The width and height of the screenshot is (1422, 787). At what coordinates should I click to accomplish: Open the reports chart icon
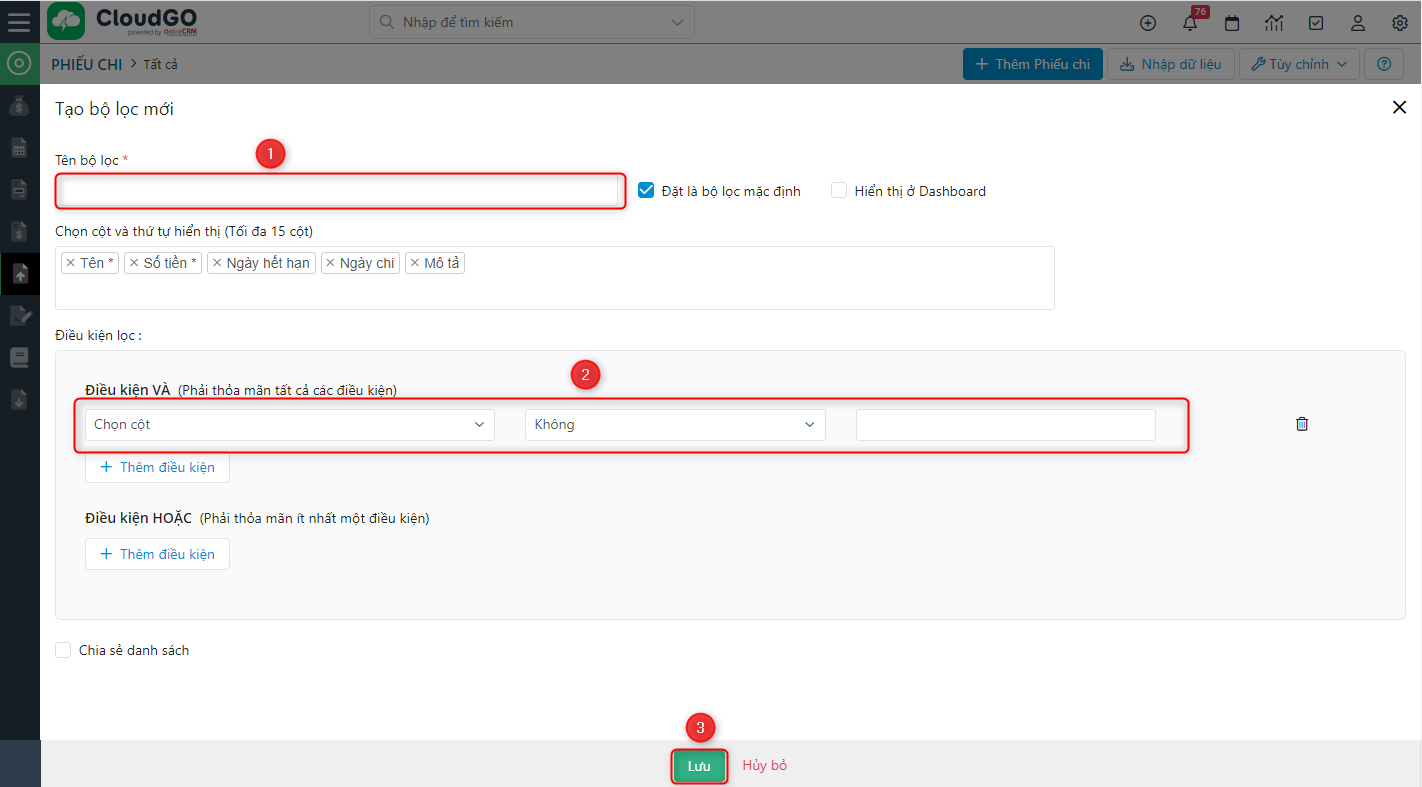[1274, 22]
